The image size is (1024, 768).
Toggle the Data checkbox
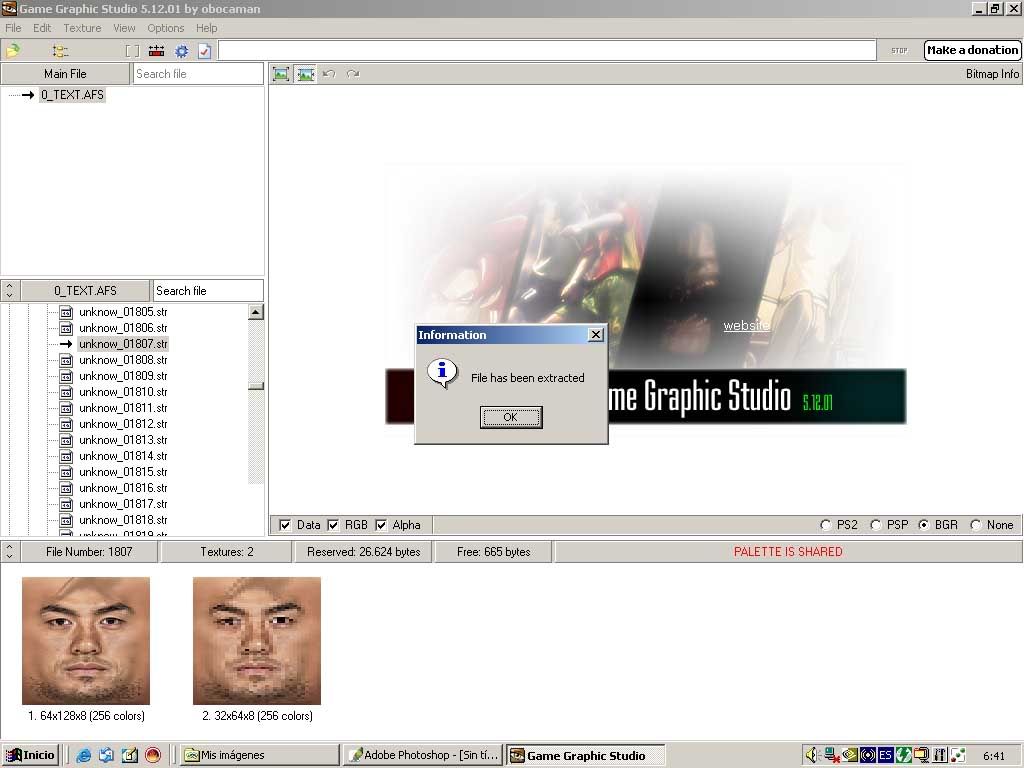285,525
